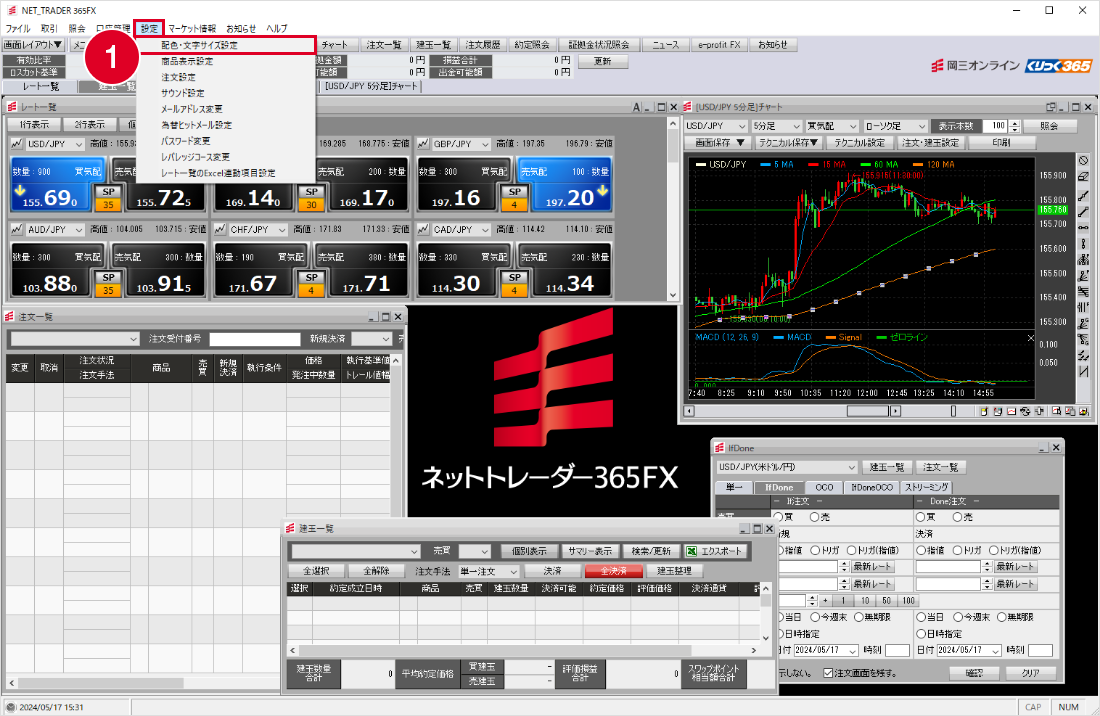Screen dimensions: 1100x716
Task: Select トリガ radio under If注文
Action: (814, 550)
